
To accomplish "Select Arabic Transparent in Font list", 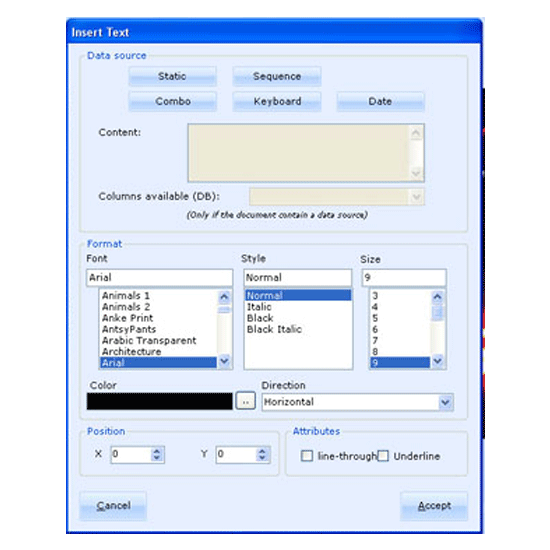I will point(149,340).
